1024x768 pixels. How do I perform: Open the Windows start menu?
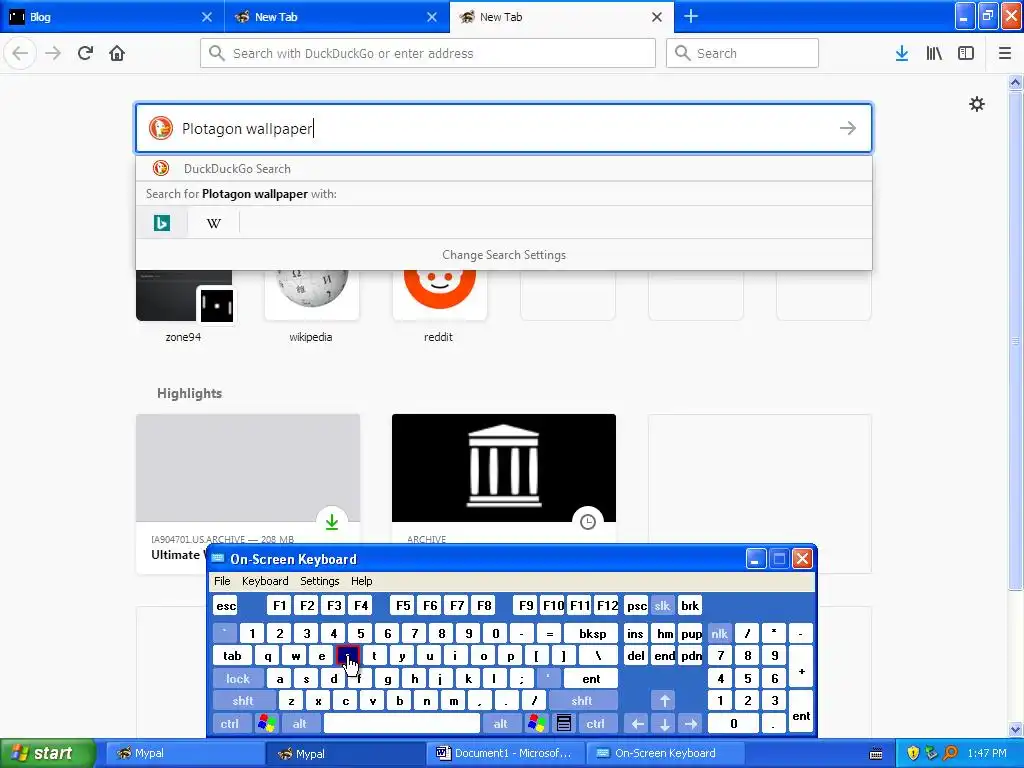point(47,753)
